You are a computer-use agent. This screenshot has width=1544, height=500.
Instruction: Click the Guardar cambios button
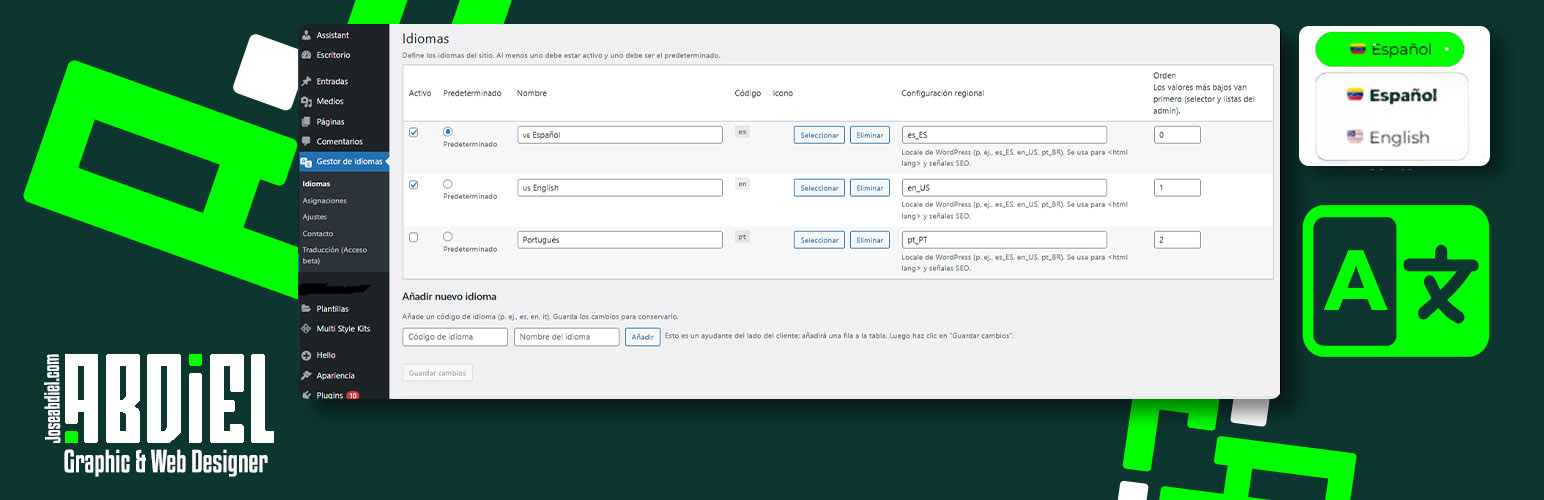point(437,373)
